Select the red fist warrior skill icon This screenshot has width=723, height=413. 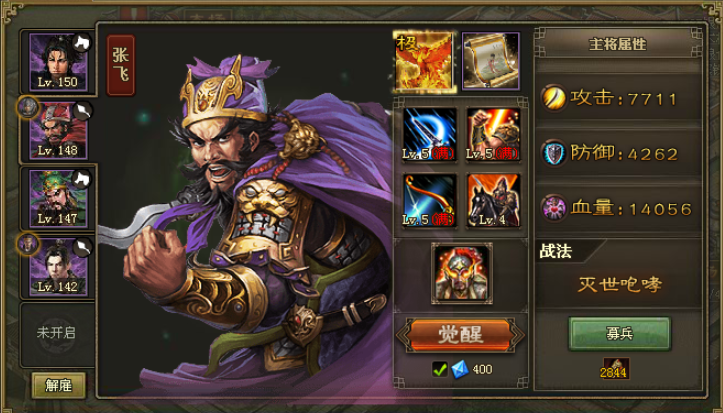click(x=493, y=135)
